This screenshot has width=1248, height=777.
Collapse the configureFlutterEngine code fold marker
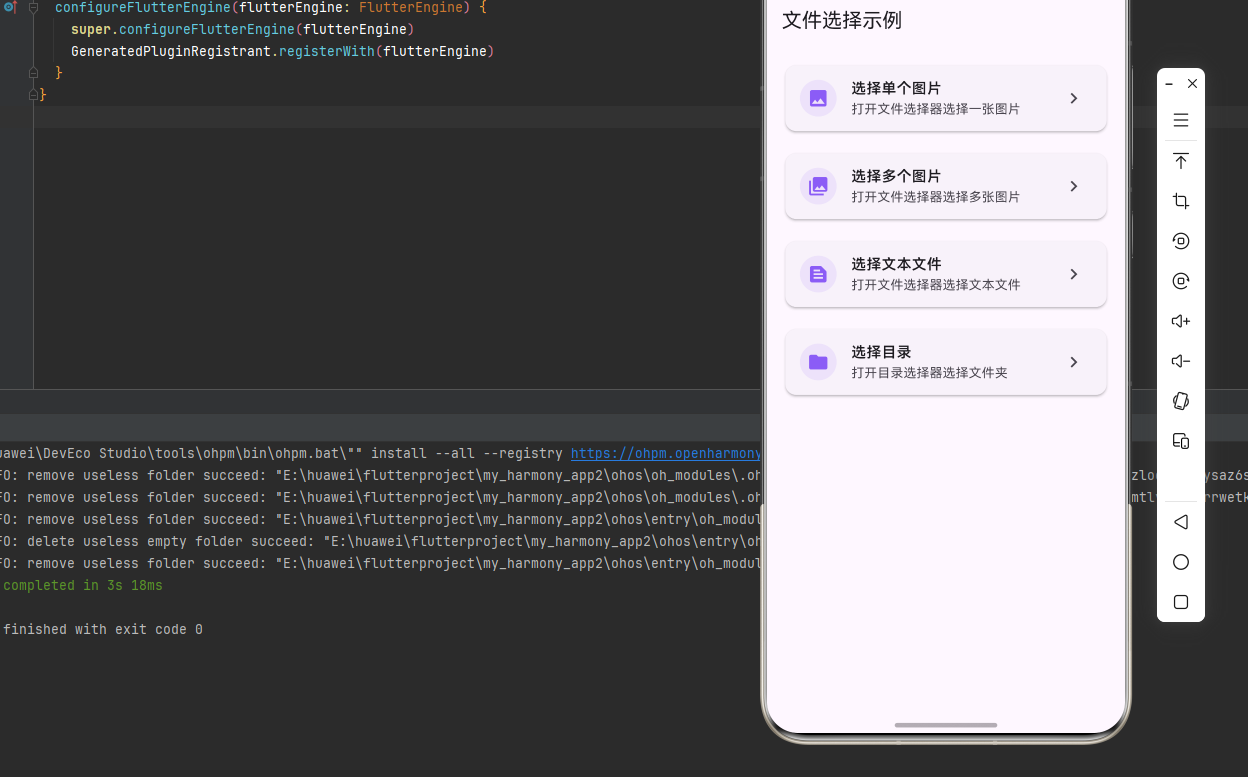[33, 7]
